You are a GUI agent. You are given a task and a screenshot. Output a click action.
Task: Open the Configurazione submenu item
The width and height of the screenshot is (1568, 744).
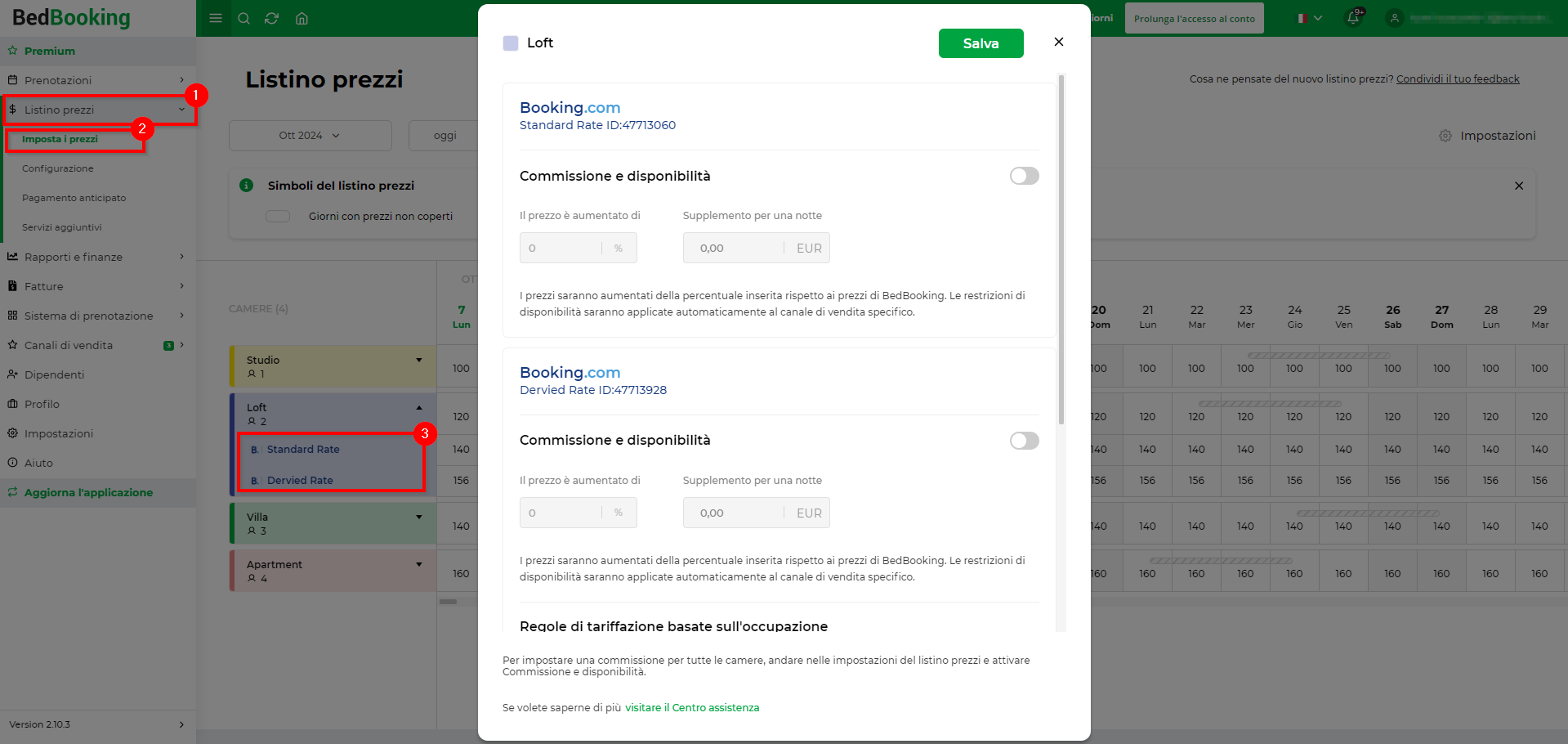click(x=58, y=168)
